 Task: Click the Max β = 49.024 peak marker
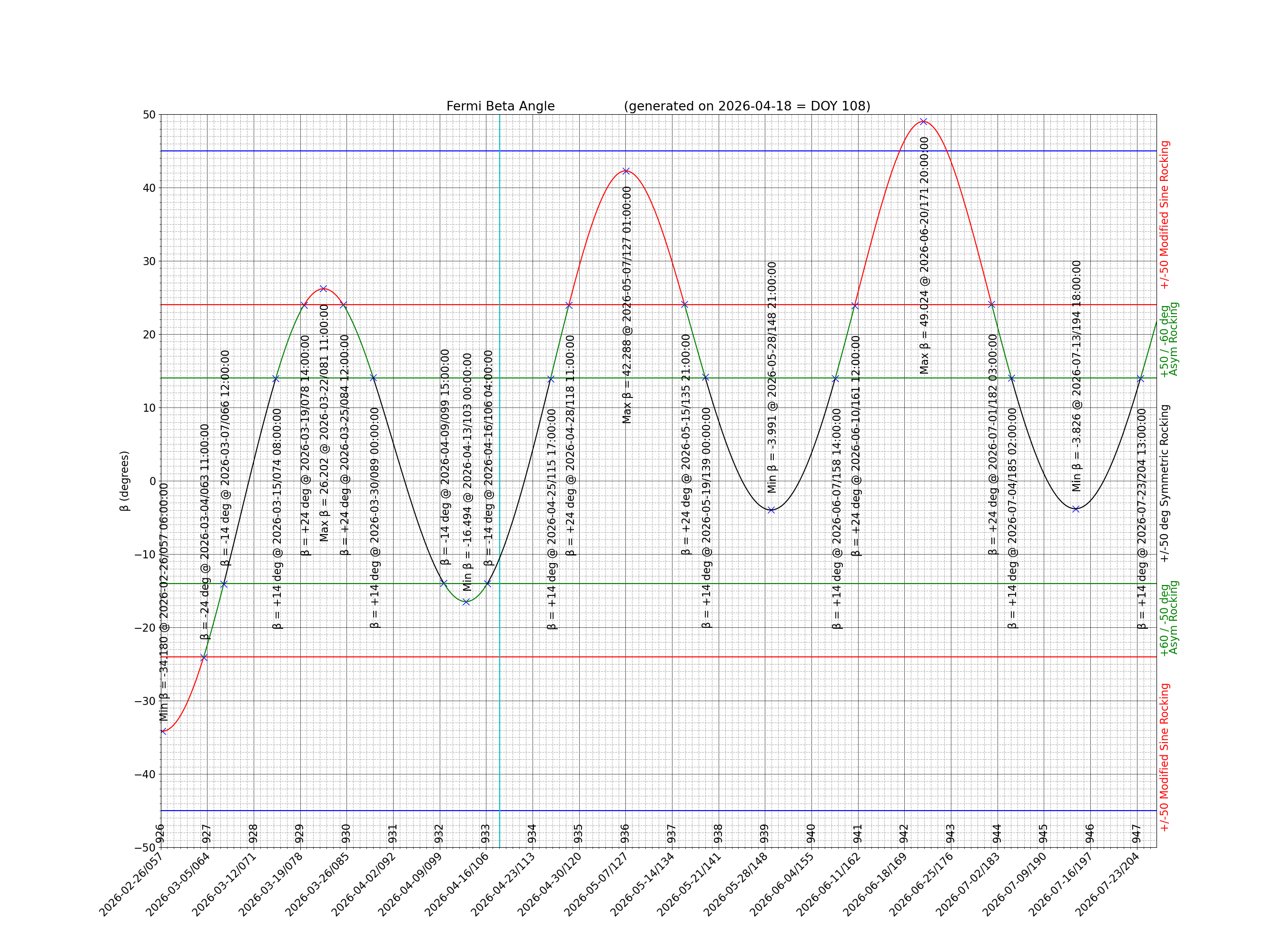pyautogui.click(x=923, y=121)
